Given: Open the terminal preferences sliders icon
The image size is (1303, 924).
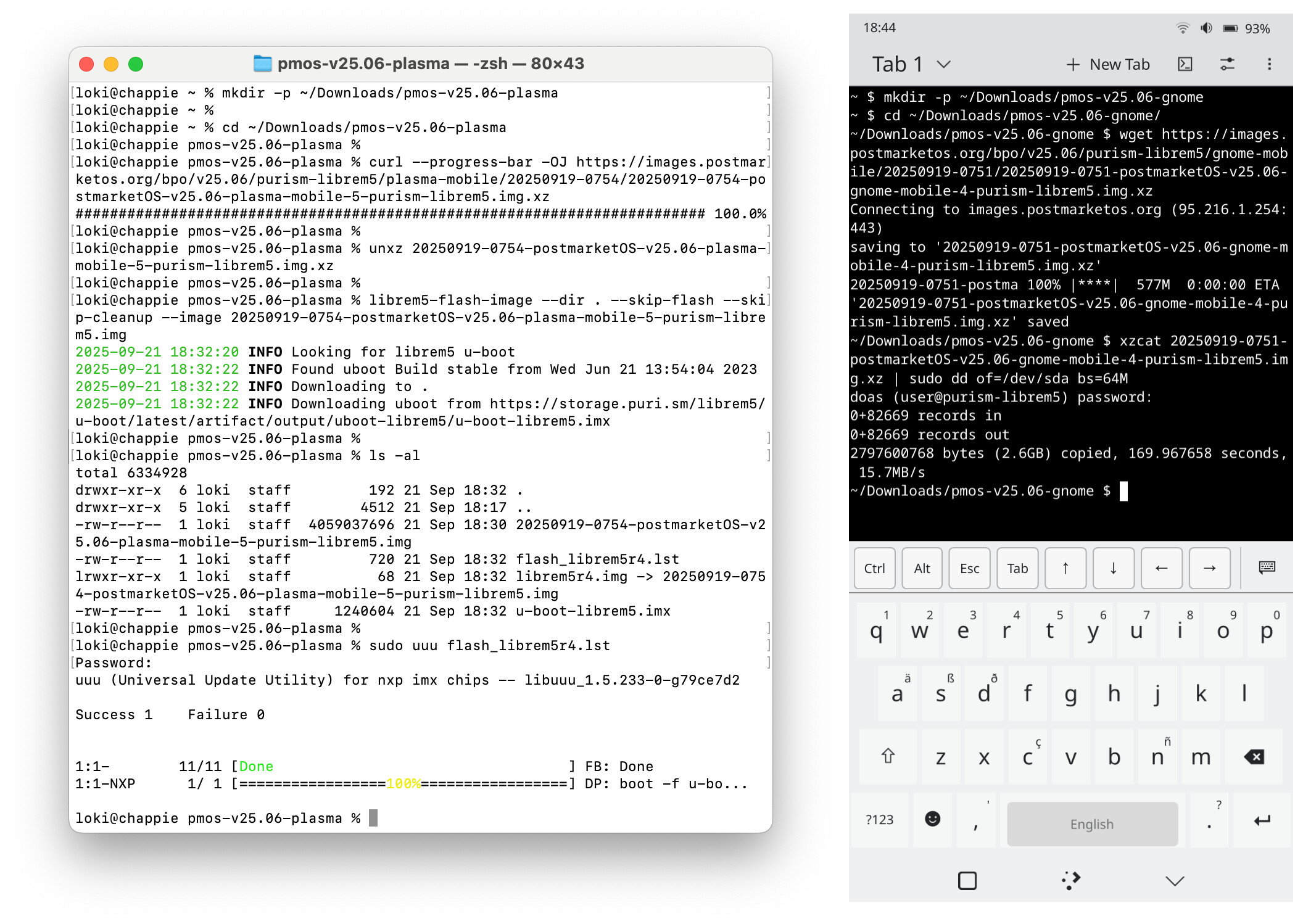Looking at the screenshot, I should pyautogui.click(x=1227, y=64).
